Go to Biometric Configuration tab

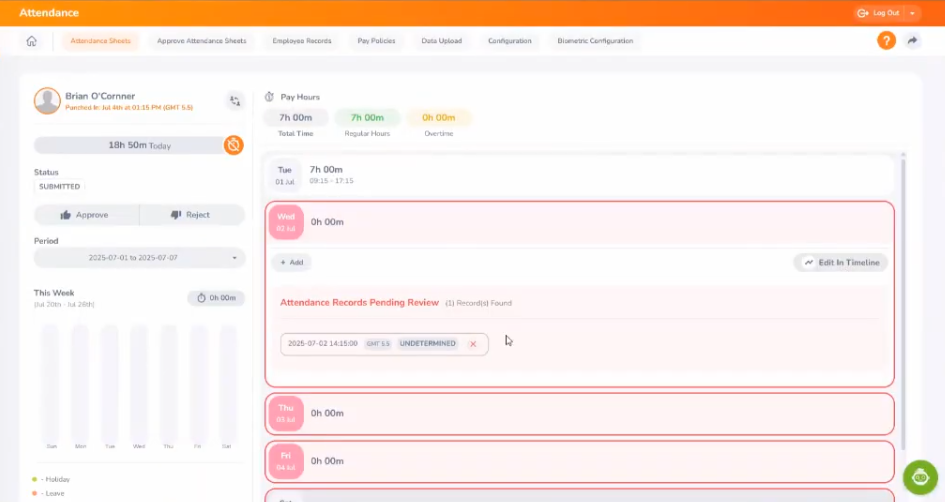tap(595, 41)
